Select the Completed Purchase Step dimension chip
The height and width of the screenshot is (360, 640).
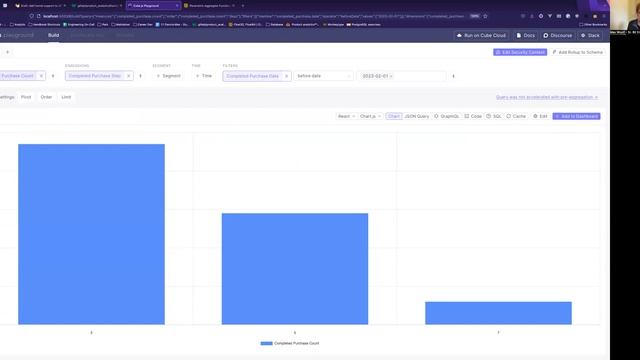point(95,76)
